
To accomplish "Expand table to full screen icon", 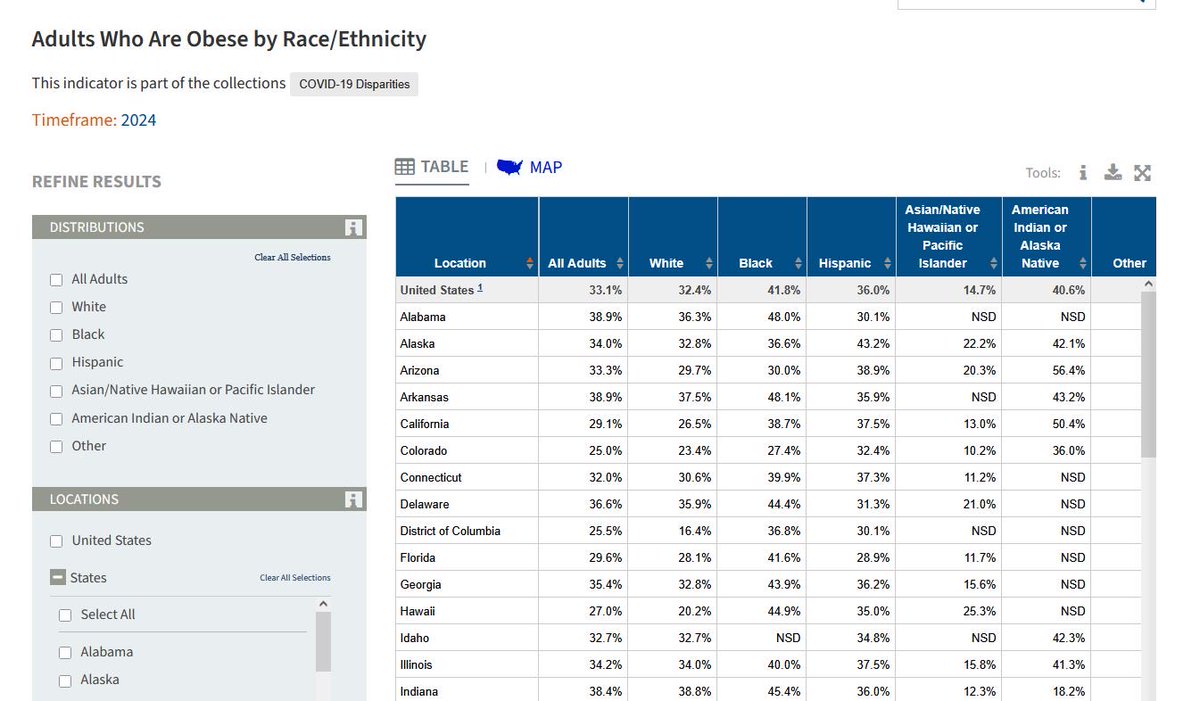I will coord(1143,173).
